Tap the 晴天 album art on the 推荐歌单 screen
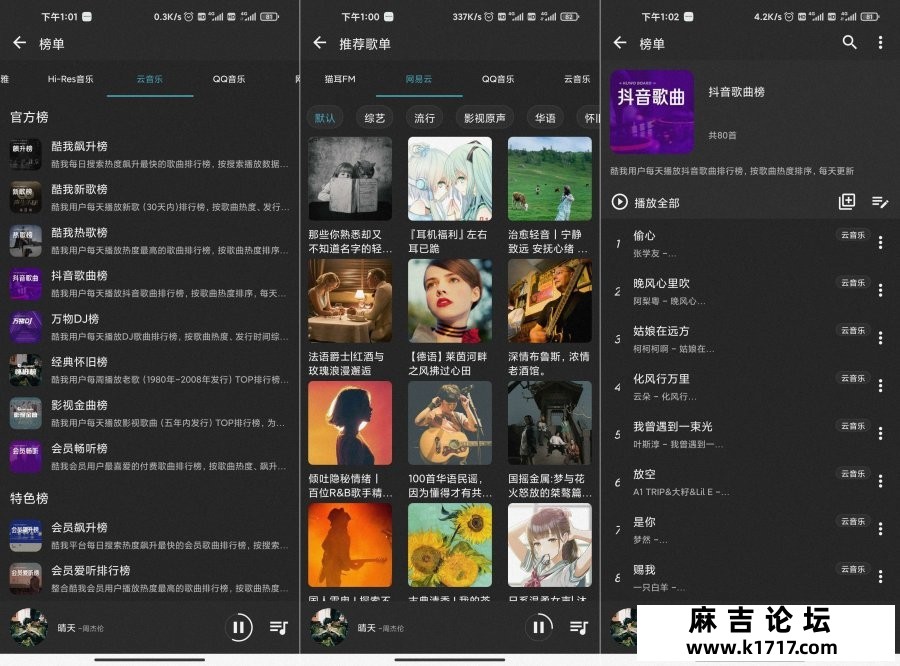The width and height of the screenshot is (900, 666). [x=329, y=627]
